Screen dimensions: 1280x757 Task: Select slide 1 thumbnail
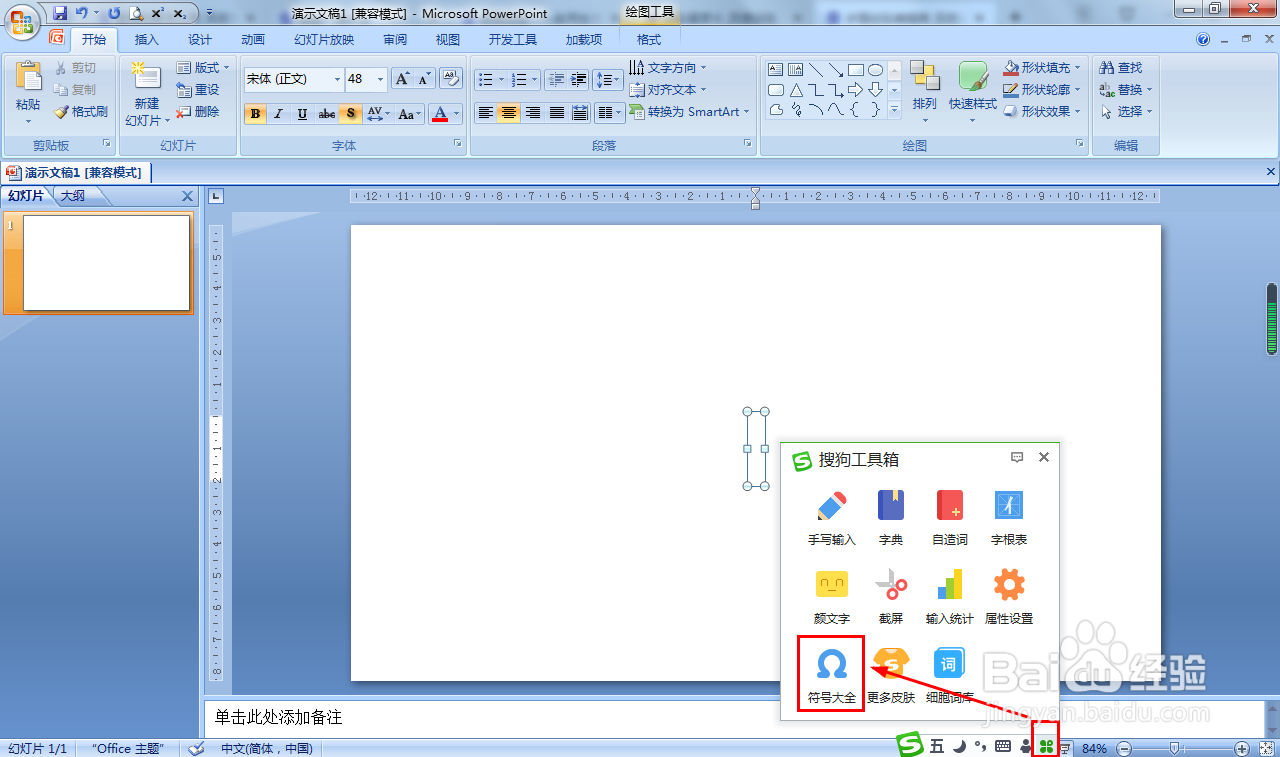pyautogui.click(x=106, y=263)
